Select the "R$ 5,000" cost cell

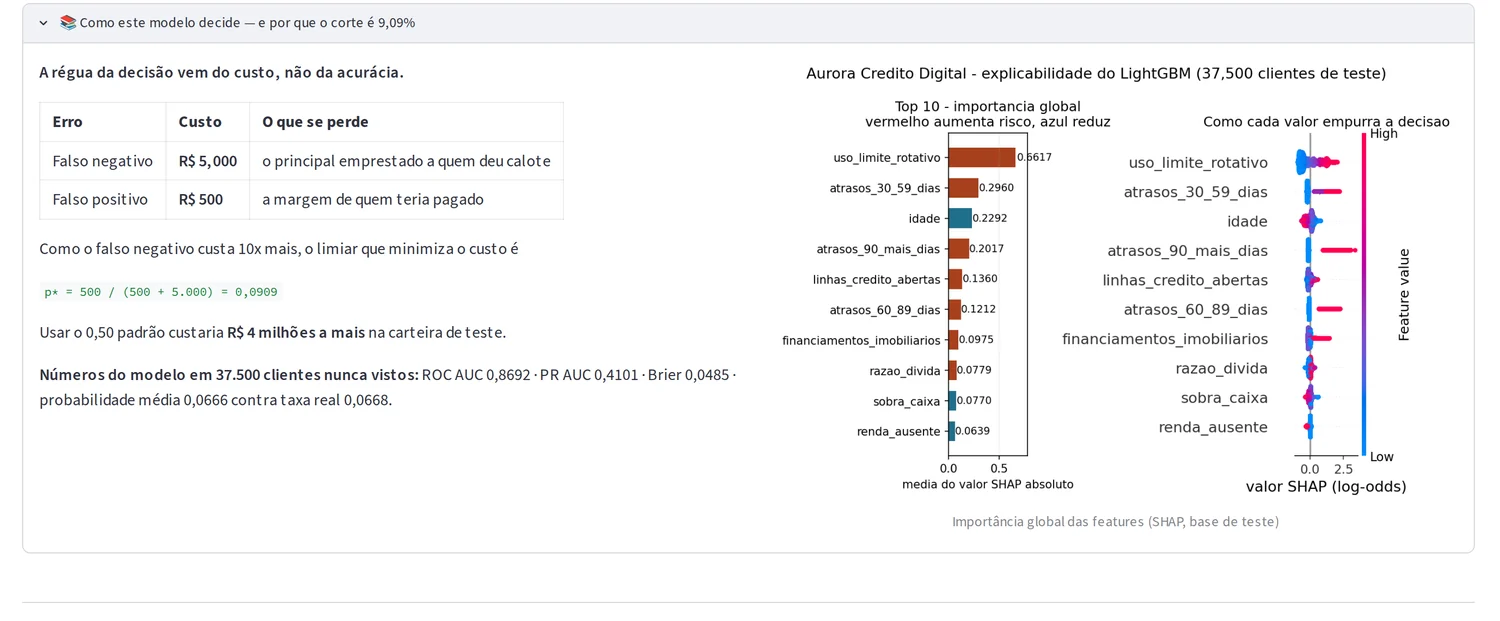208,161
